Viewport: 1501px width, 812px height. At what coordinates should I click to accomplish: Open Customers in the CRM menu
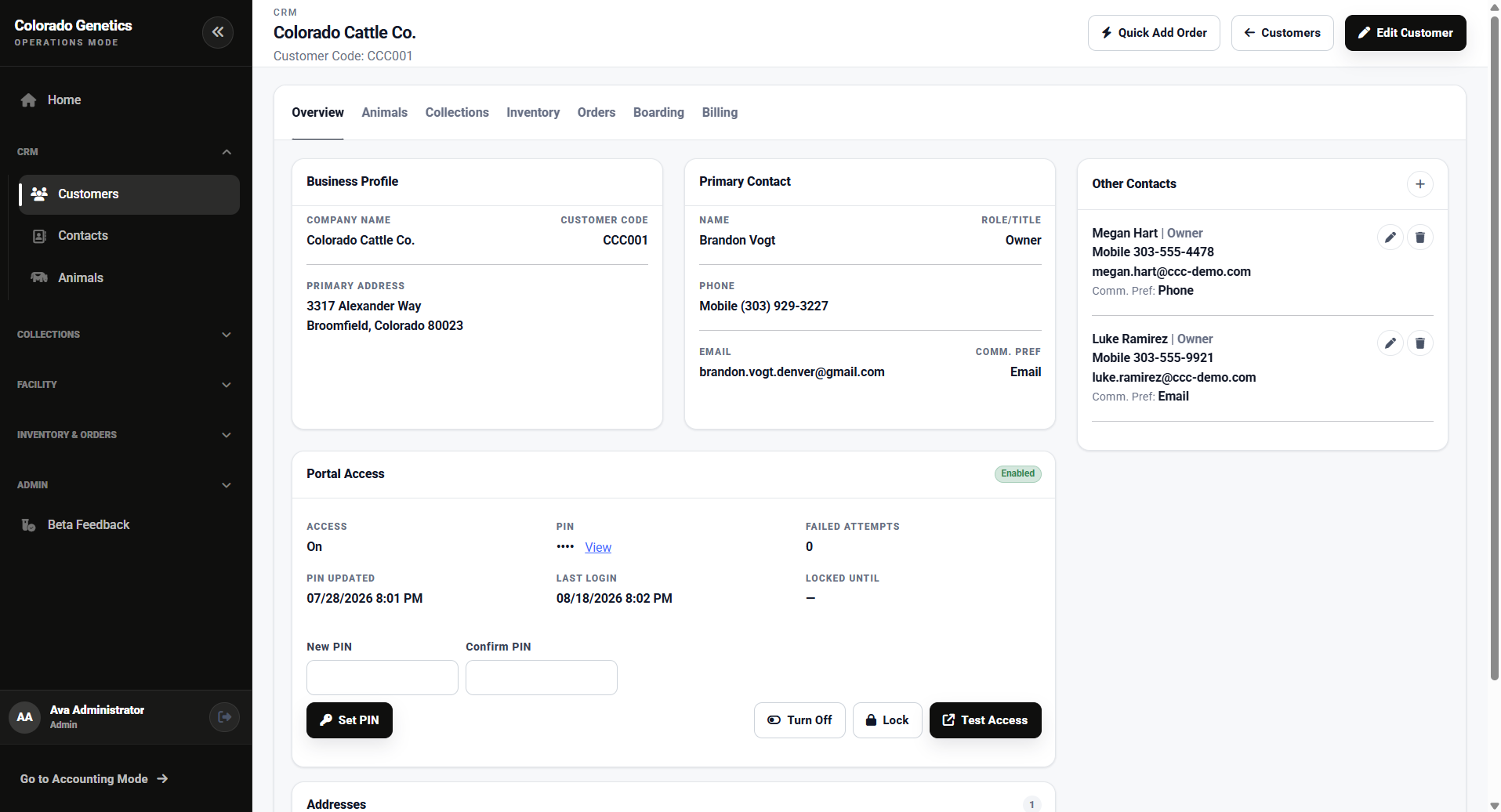pos(129,194)
